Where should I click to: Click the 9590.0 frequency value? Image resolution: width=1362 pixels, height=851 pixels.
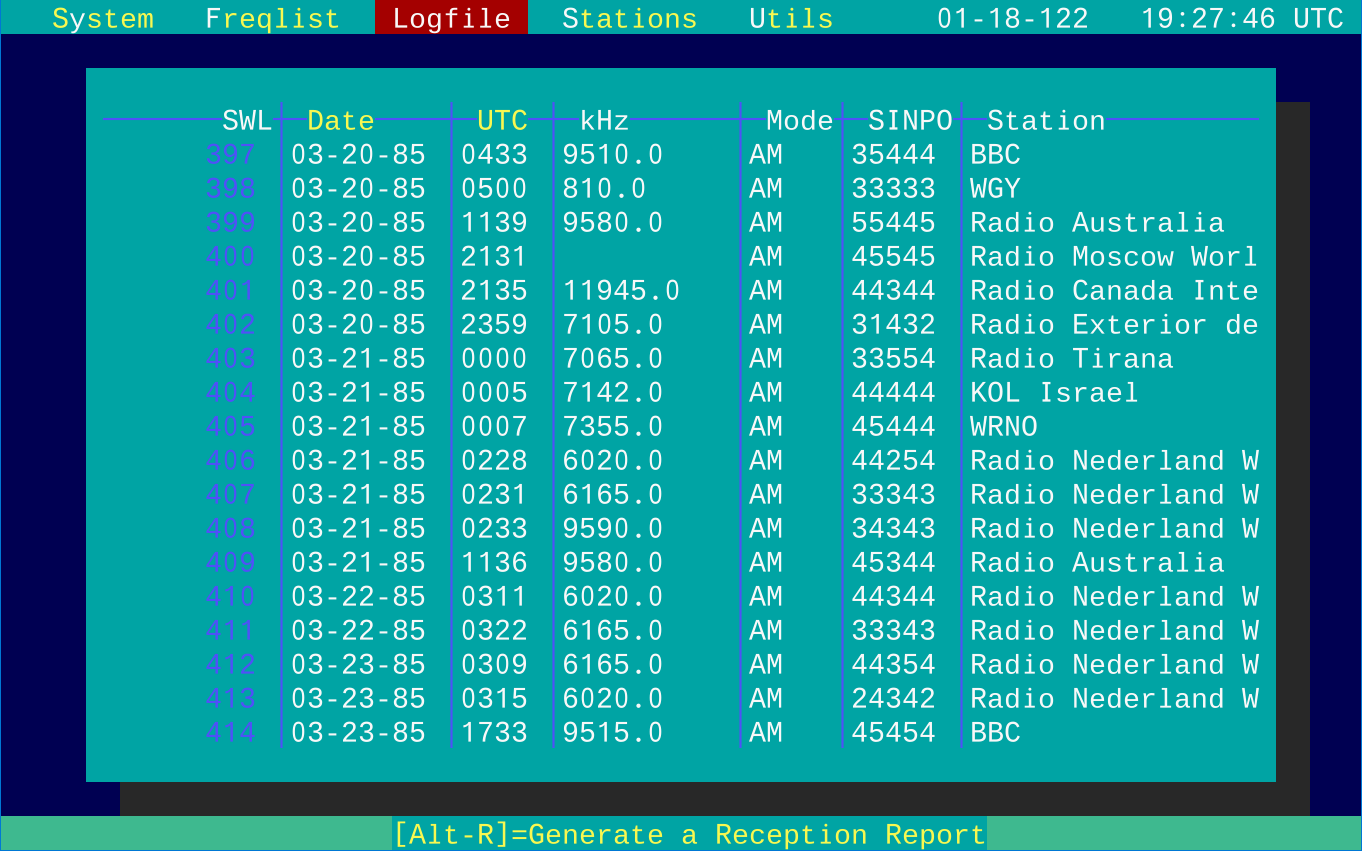613,529
